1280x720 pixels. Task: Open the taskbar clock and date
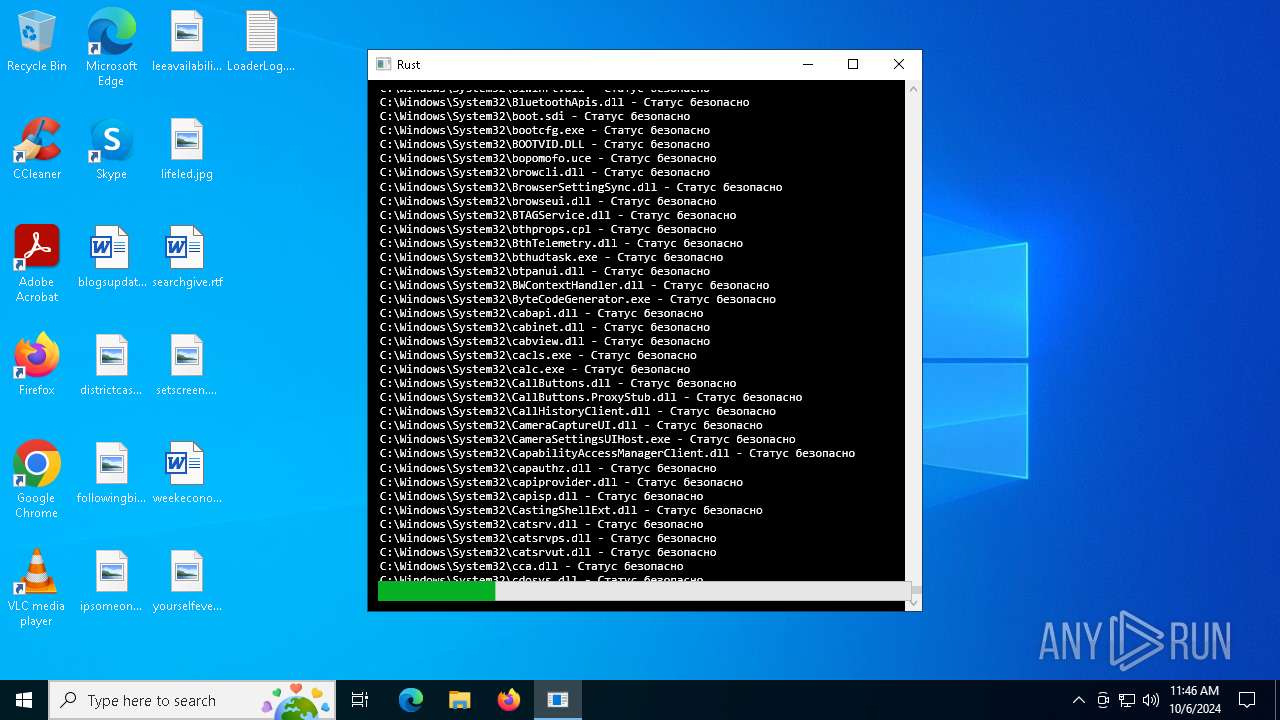coord(1195,700)
